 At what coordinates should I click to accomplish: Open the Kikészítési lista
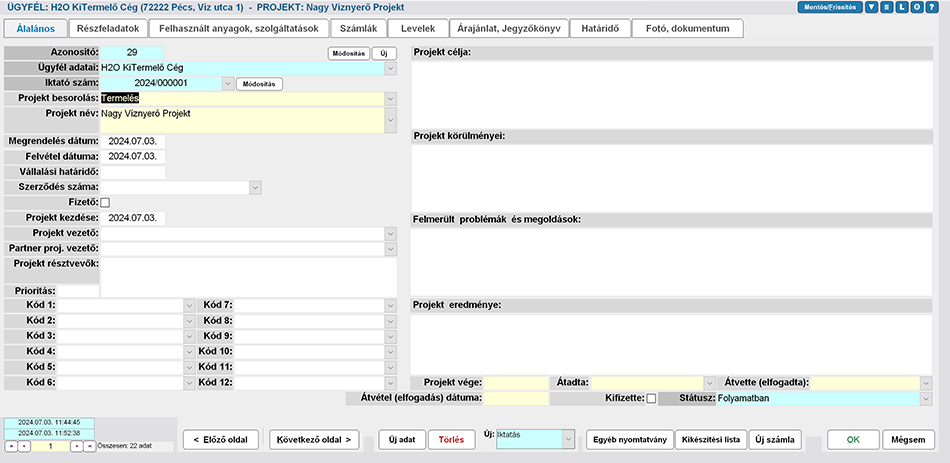pos(711,440)
